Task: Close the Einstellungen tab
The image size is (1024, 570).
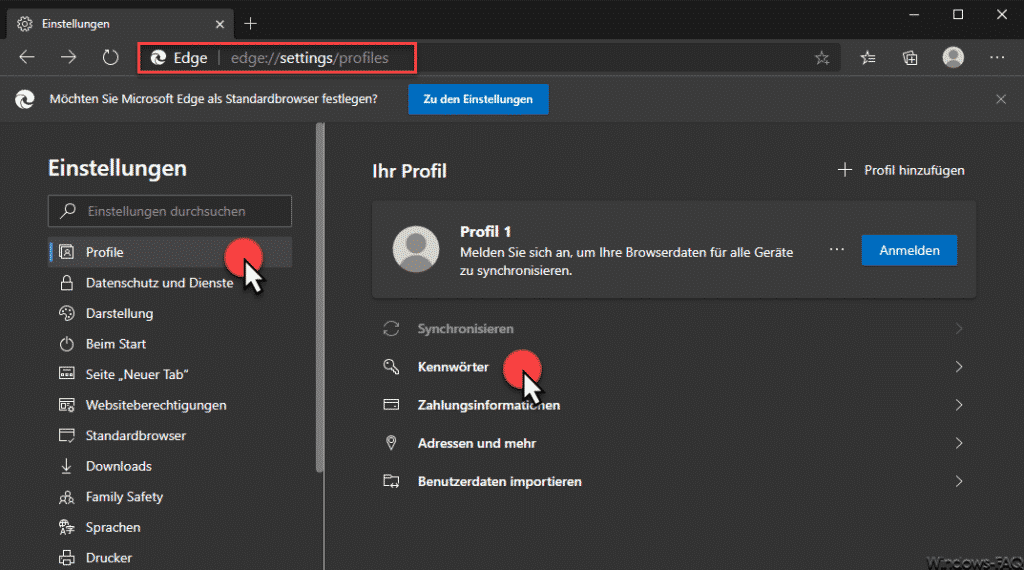Action: tap(220, 24)
